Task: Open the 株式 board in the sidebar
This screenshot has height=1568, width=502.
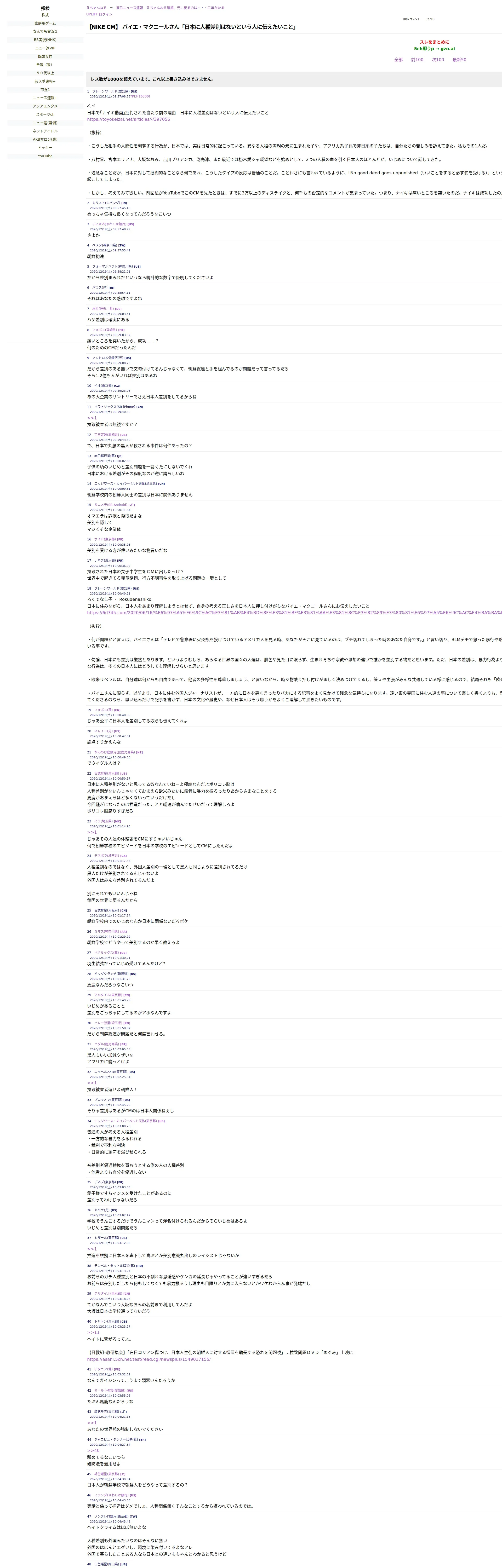Action: (x=45, y=15)
